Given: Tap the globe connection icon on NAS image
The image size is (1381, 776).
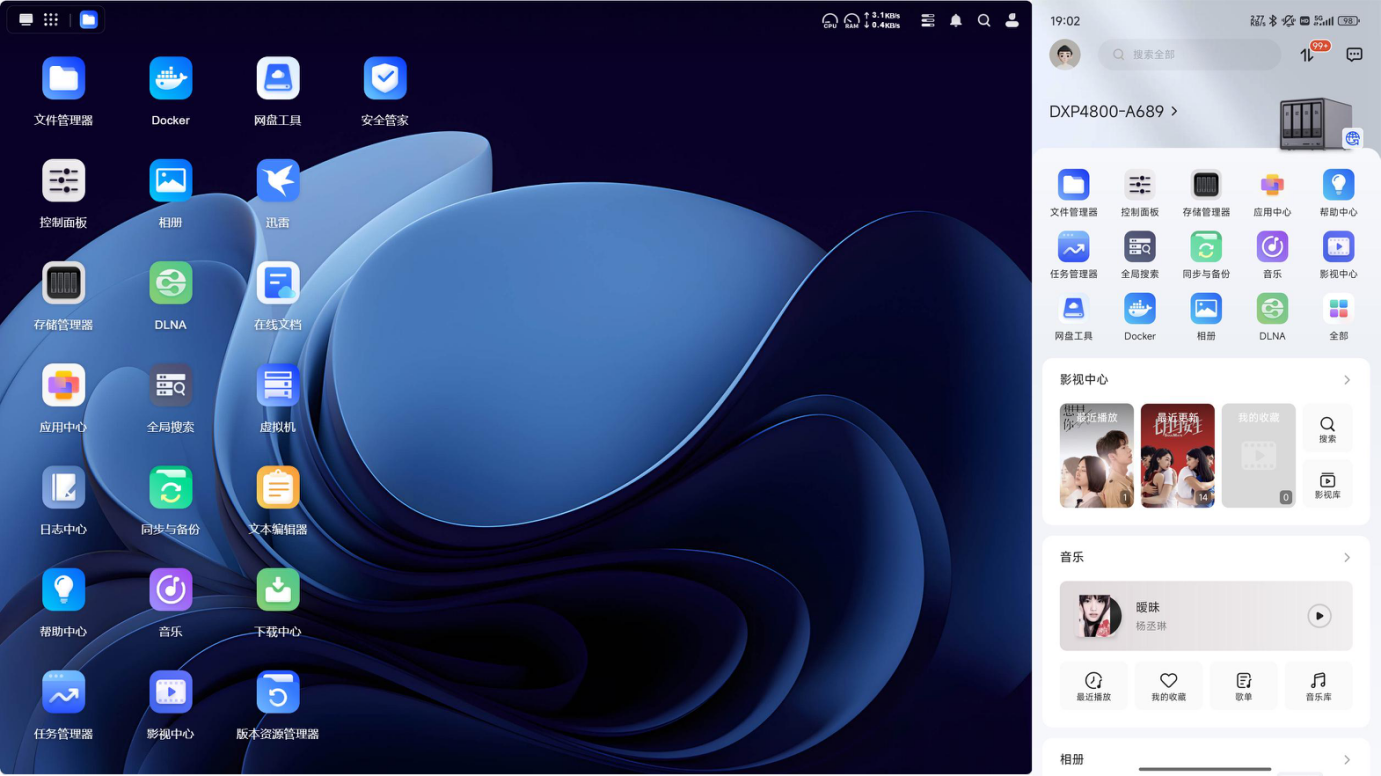Looking at the screenshot, I should [x=1353, y=138].
